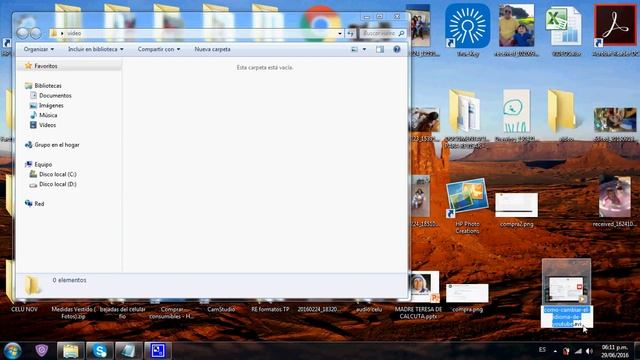Open the Organizar menu
Screen dimensions: 640x360
pos(38,49)
